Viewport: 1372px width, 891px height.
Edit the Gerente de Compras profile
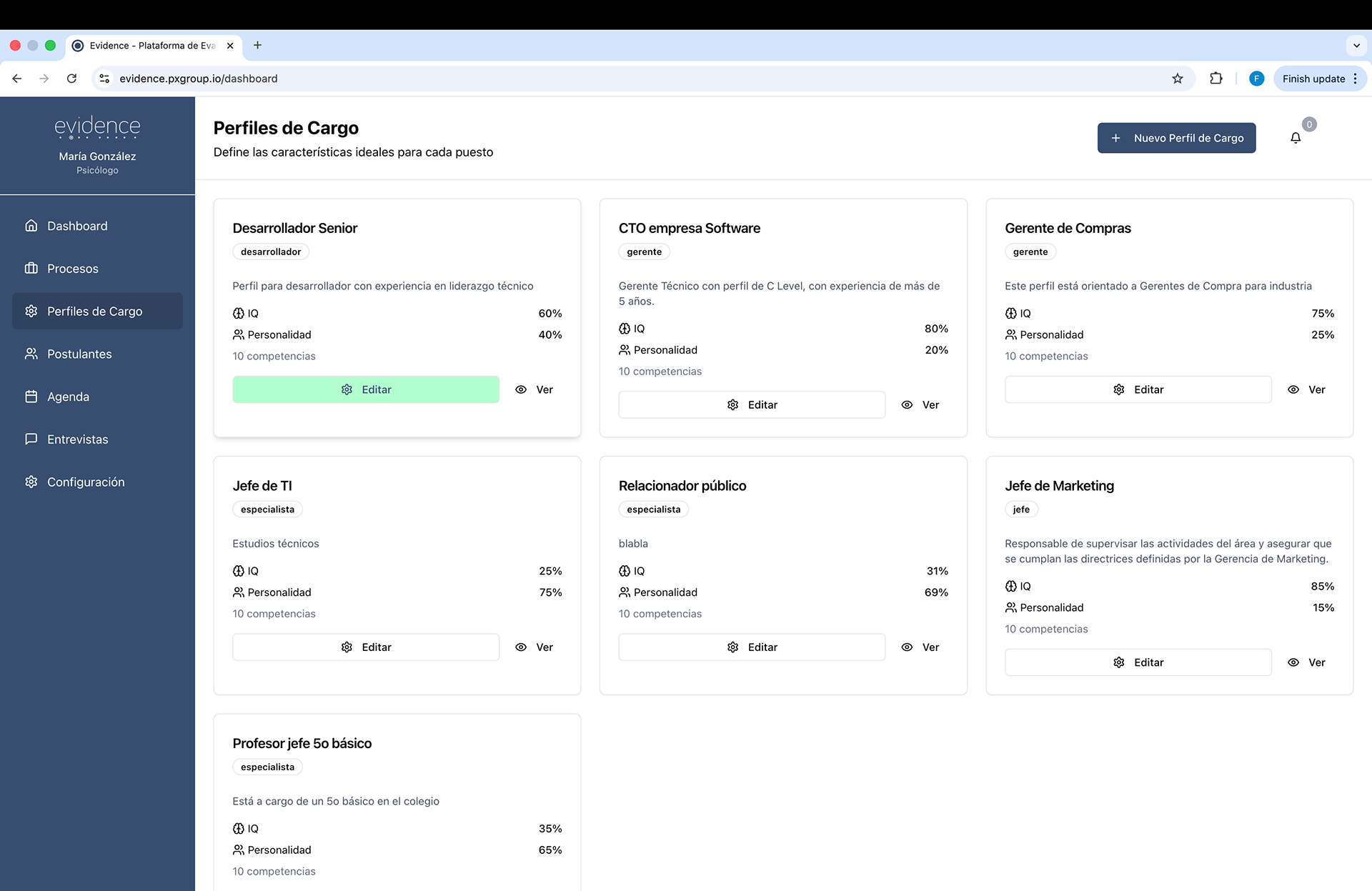coord(1138,389)
